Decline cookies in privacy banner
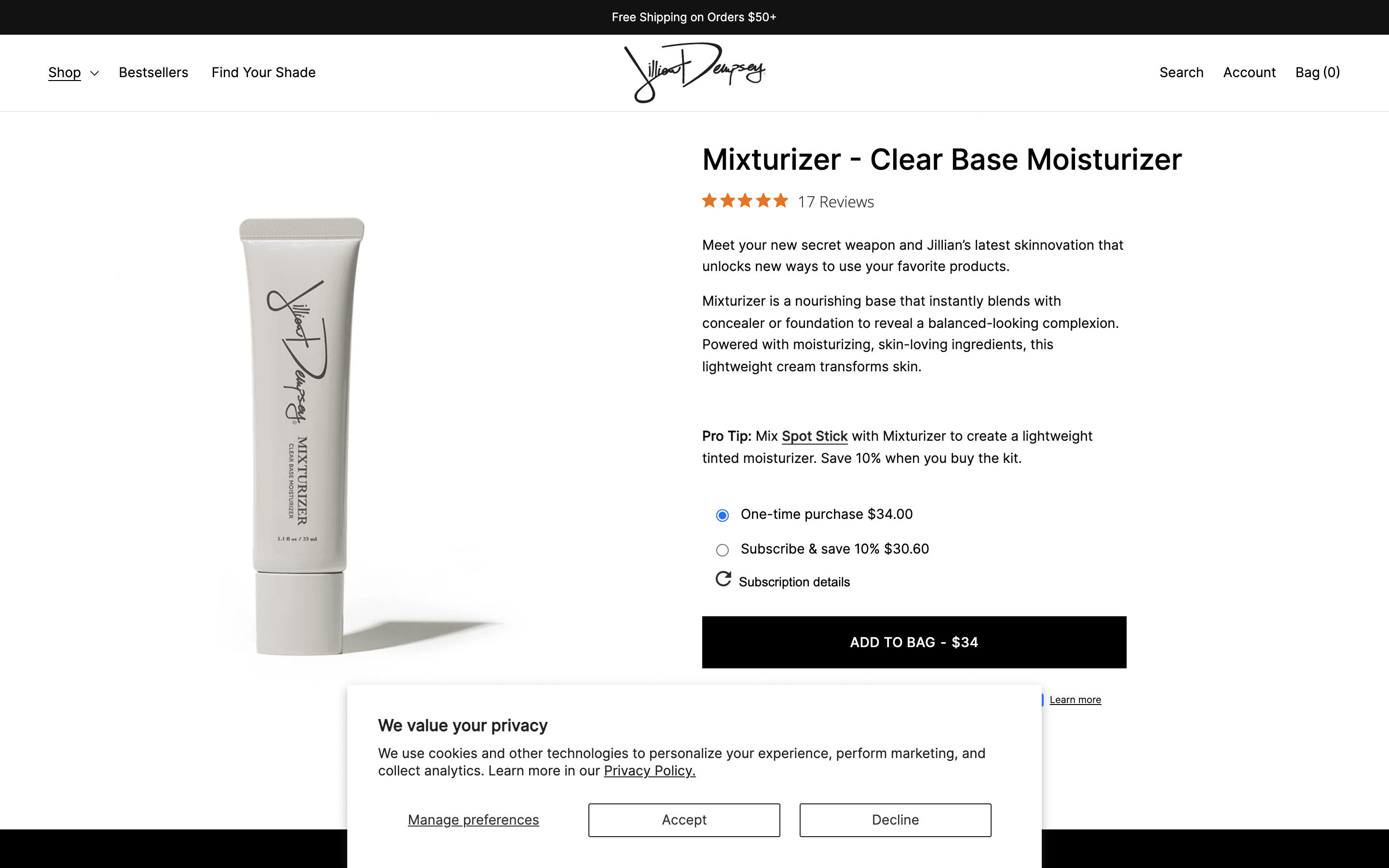Viewport: 1389px width, 868px height. click(895, 820)
